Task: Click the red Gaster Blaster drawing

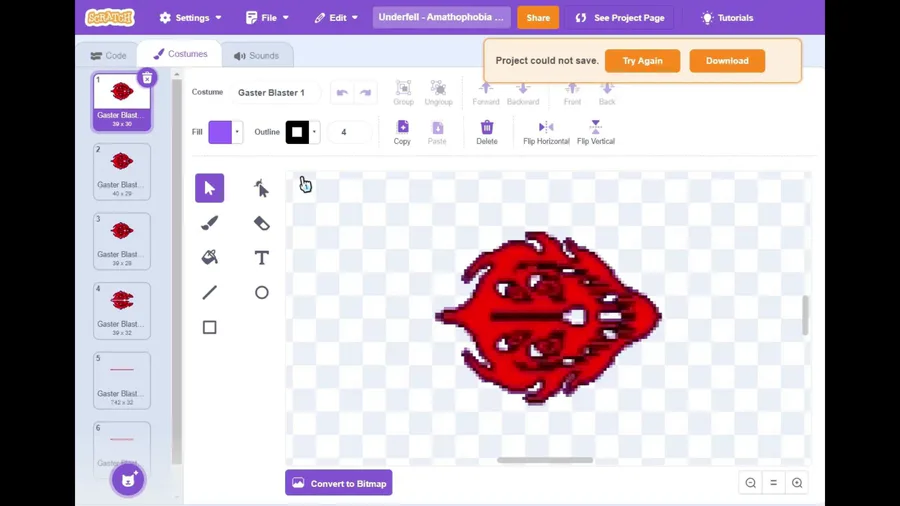Action: 548,317
